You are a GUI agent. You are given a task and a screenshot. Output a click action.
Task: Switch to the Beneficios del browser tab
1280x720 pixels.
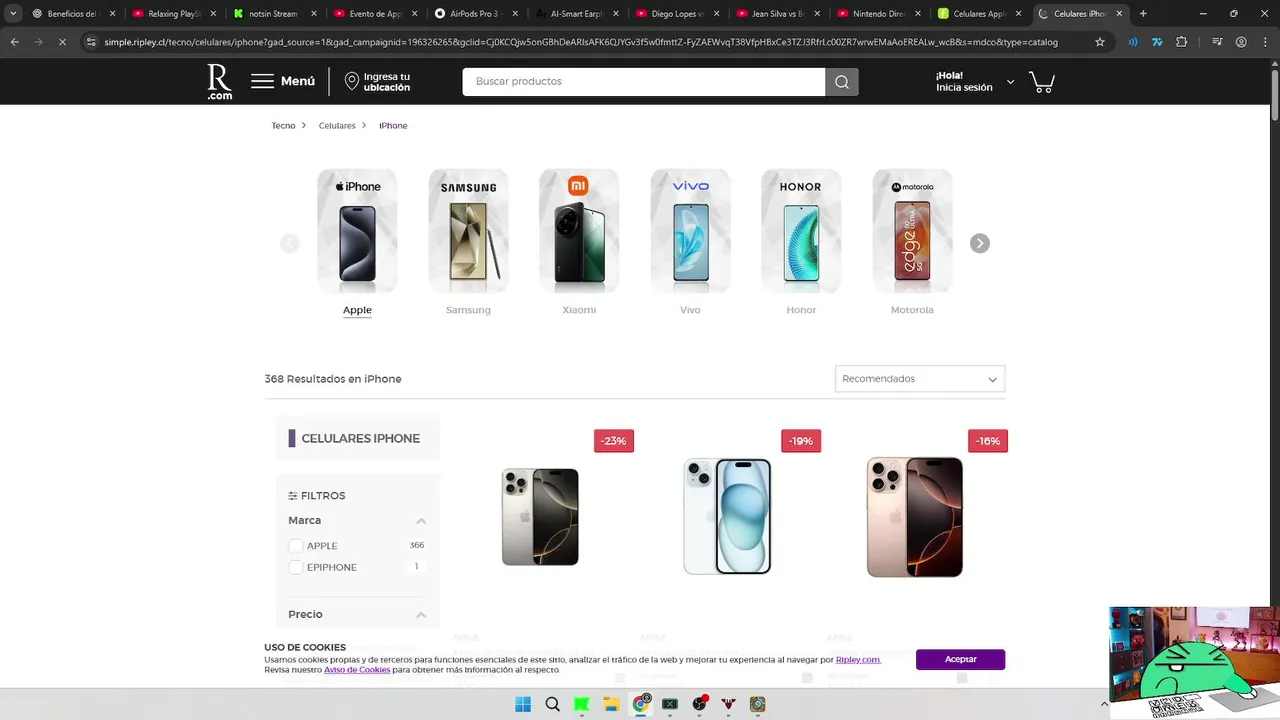coord(72,14)
